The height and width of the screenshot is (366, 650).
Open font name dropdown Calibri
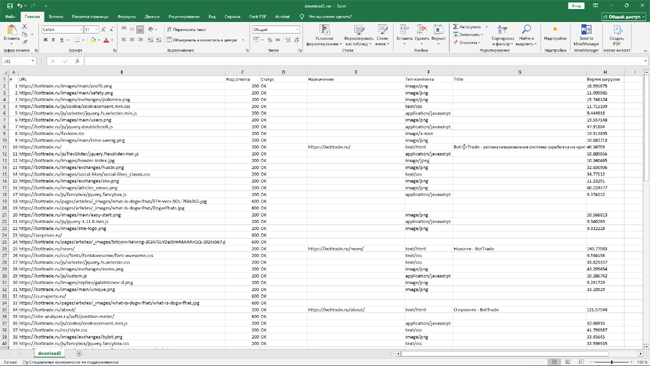80,29
